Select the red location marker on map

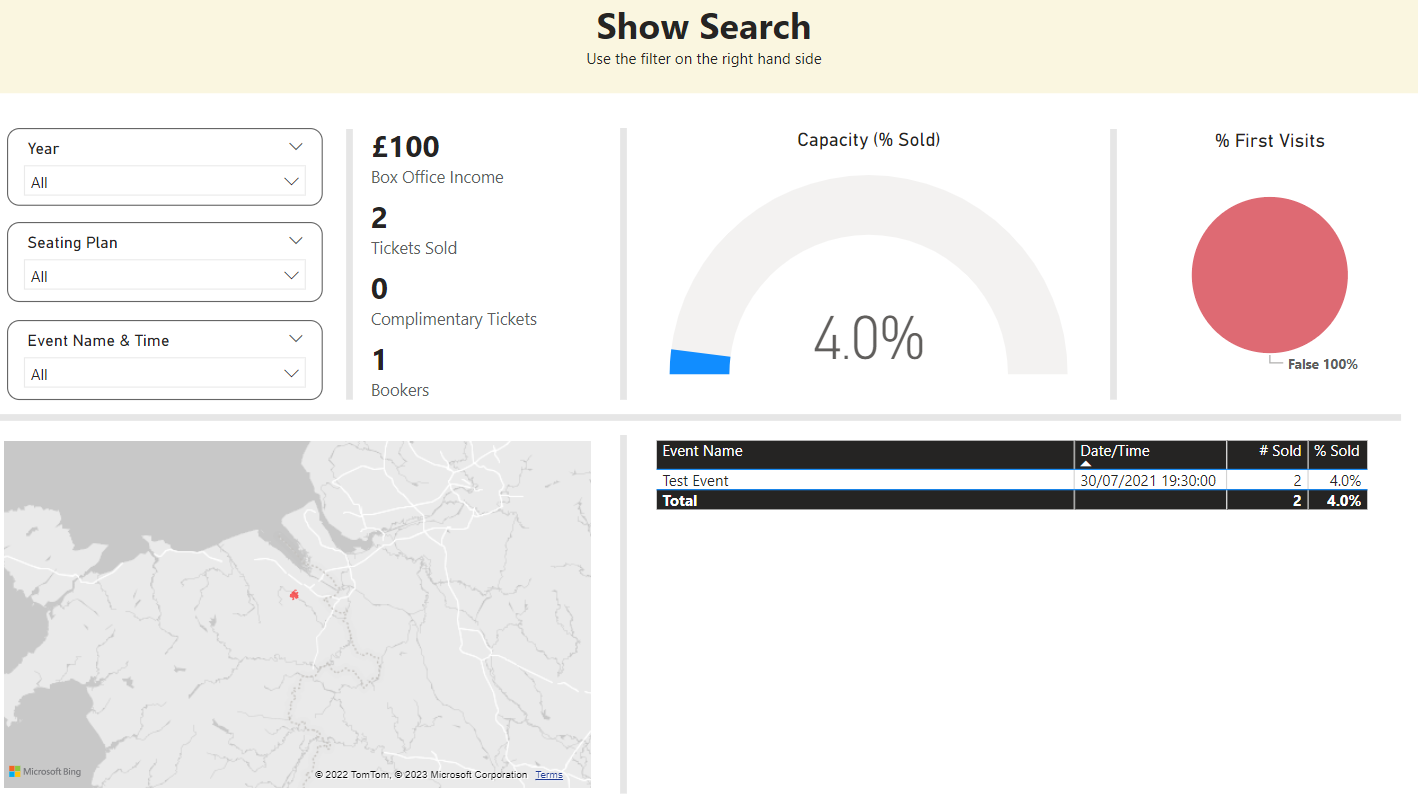coord(293,595)
